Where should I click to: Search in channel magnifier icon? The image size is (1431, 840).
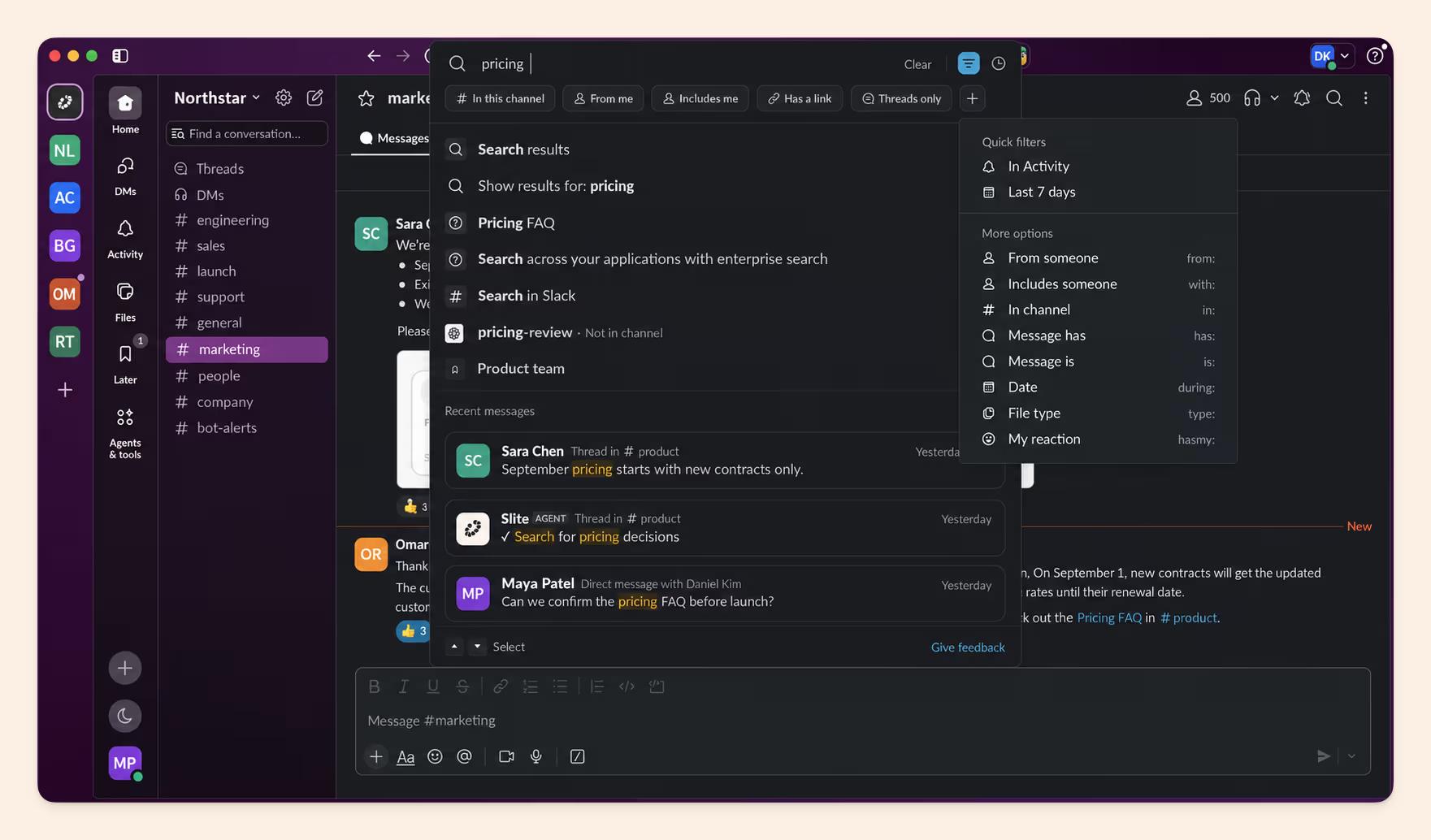(x=1334, y=97)
